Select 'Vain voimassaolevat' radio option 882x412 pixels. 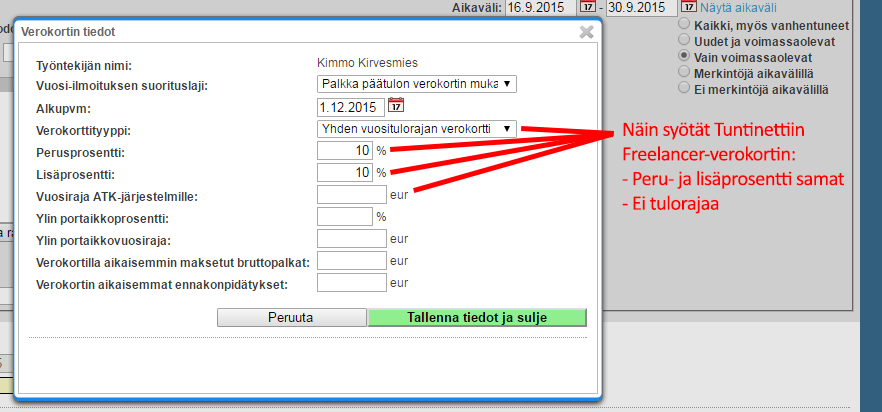[684, 56]
